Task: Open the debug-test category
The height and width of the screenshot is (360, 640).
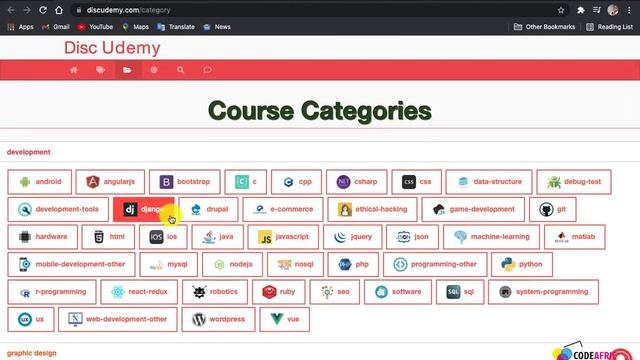Action: click(x=574, y=182)
